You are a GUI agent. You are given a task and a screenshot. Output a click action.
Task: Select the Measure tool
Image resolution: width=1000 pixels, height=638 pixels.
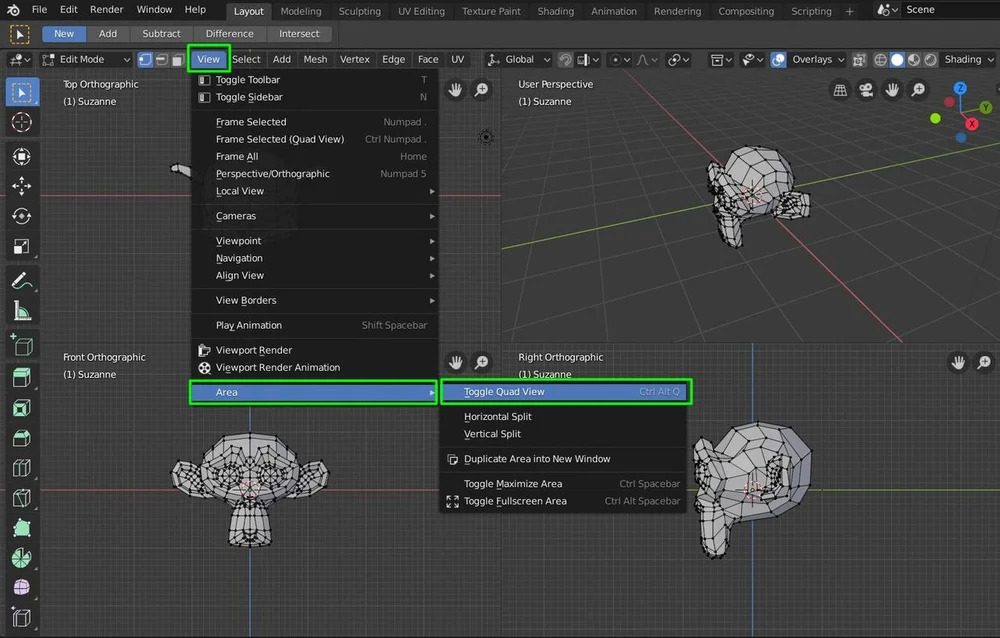(22, 311)
